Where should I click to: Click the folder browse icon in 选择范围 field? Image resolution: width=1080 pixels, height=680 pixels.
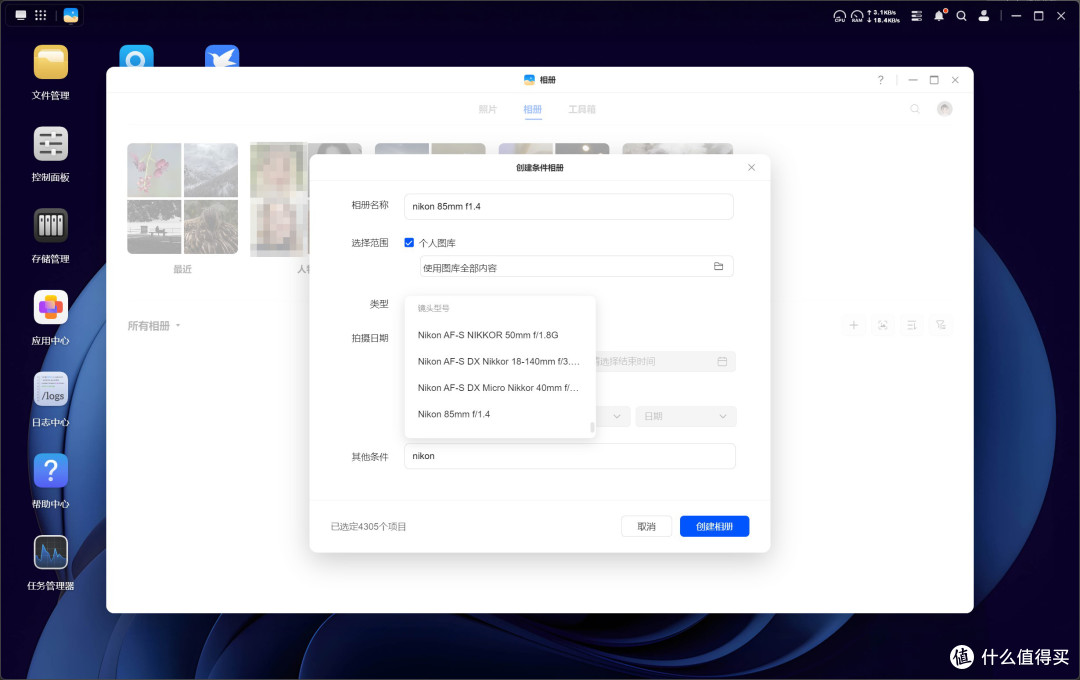[718, 266]
